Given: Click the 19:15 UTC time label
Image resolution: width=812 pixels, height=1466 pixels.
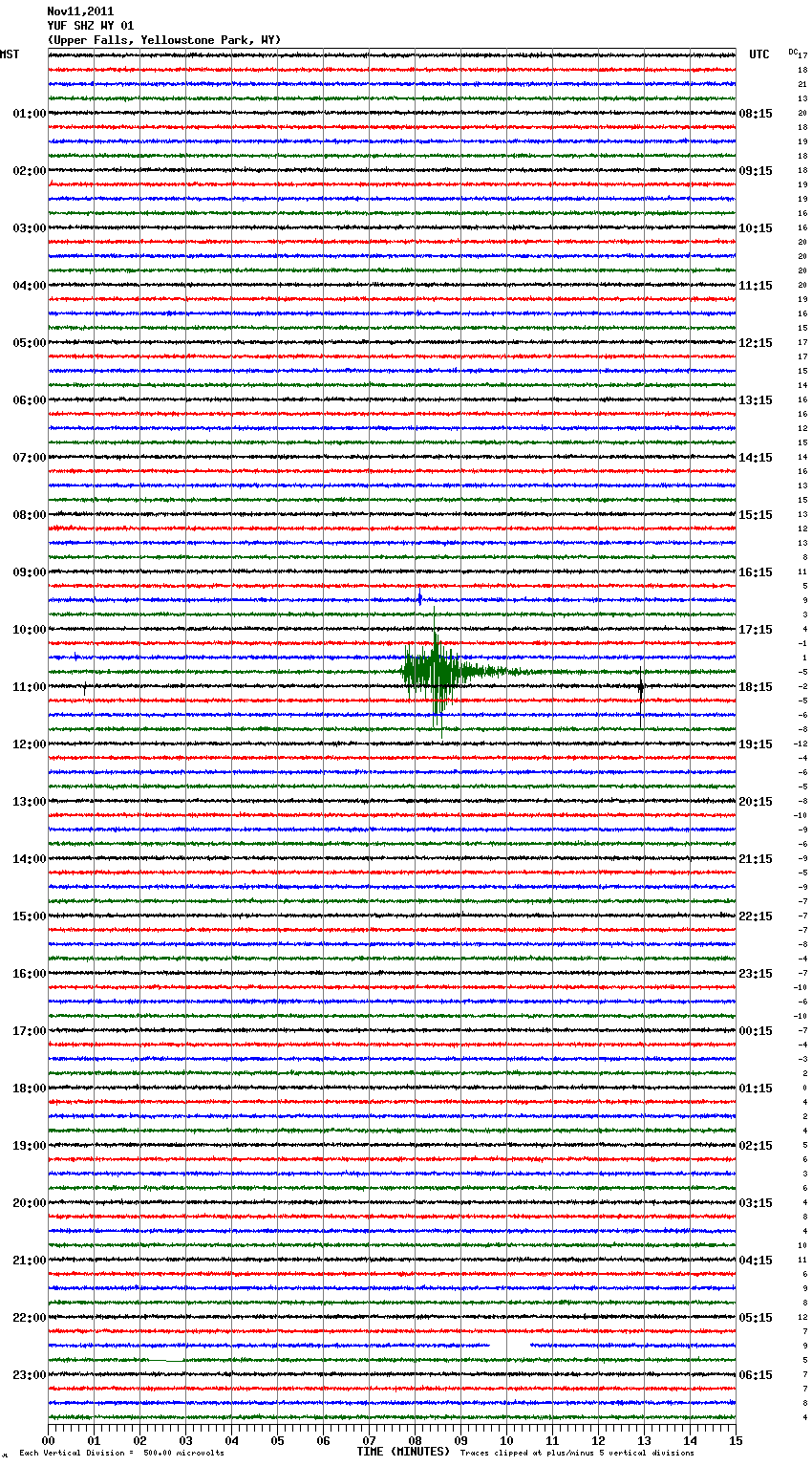Looking at the screenshot, I should (756, 744).
